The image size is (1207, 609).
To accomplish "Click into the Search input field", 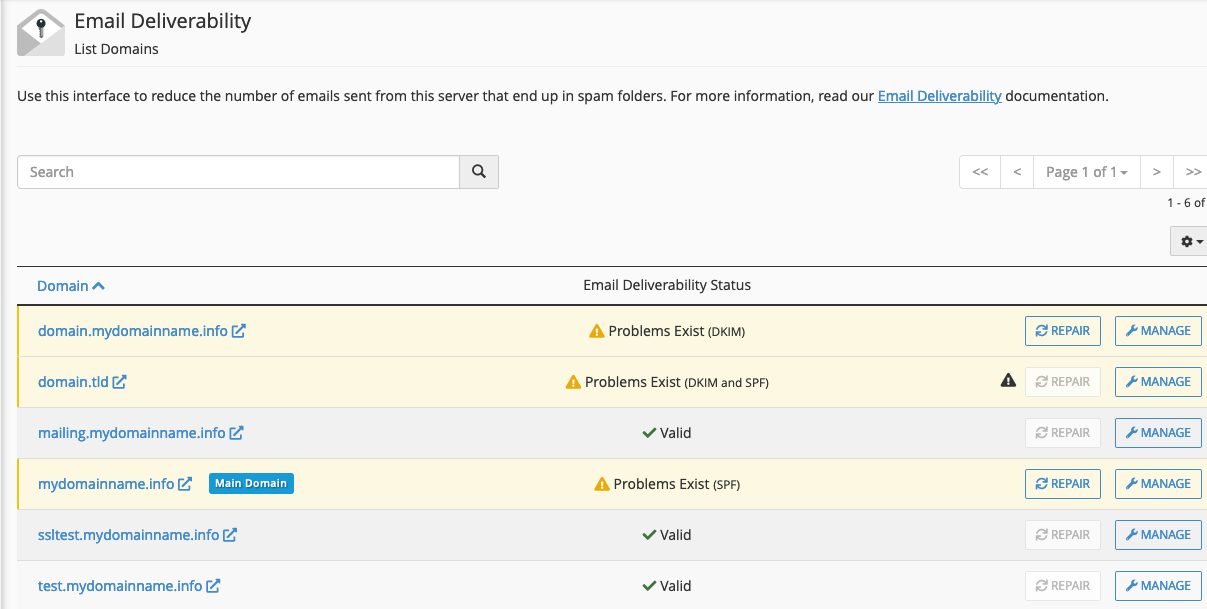I will tap(238, 172).
